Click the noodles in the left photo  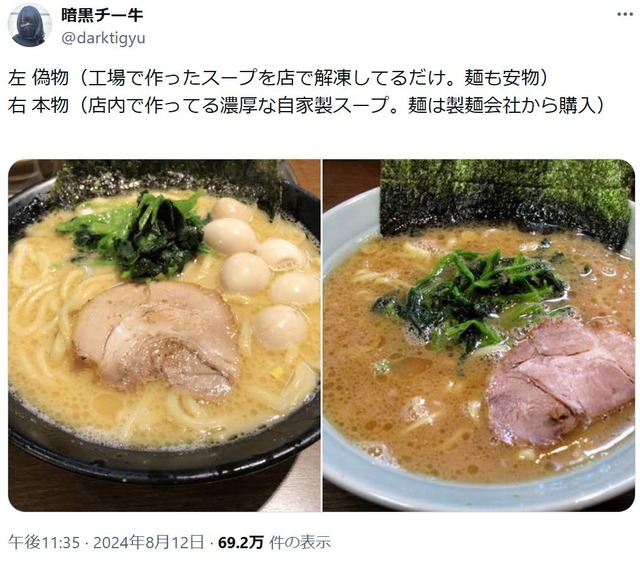[x=41, y=302]
